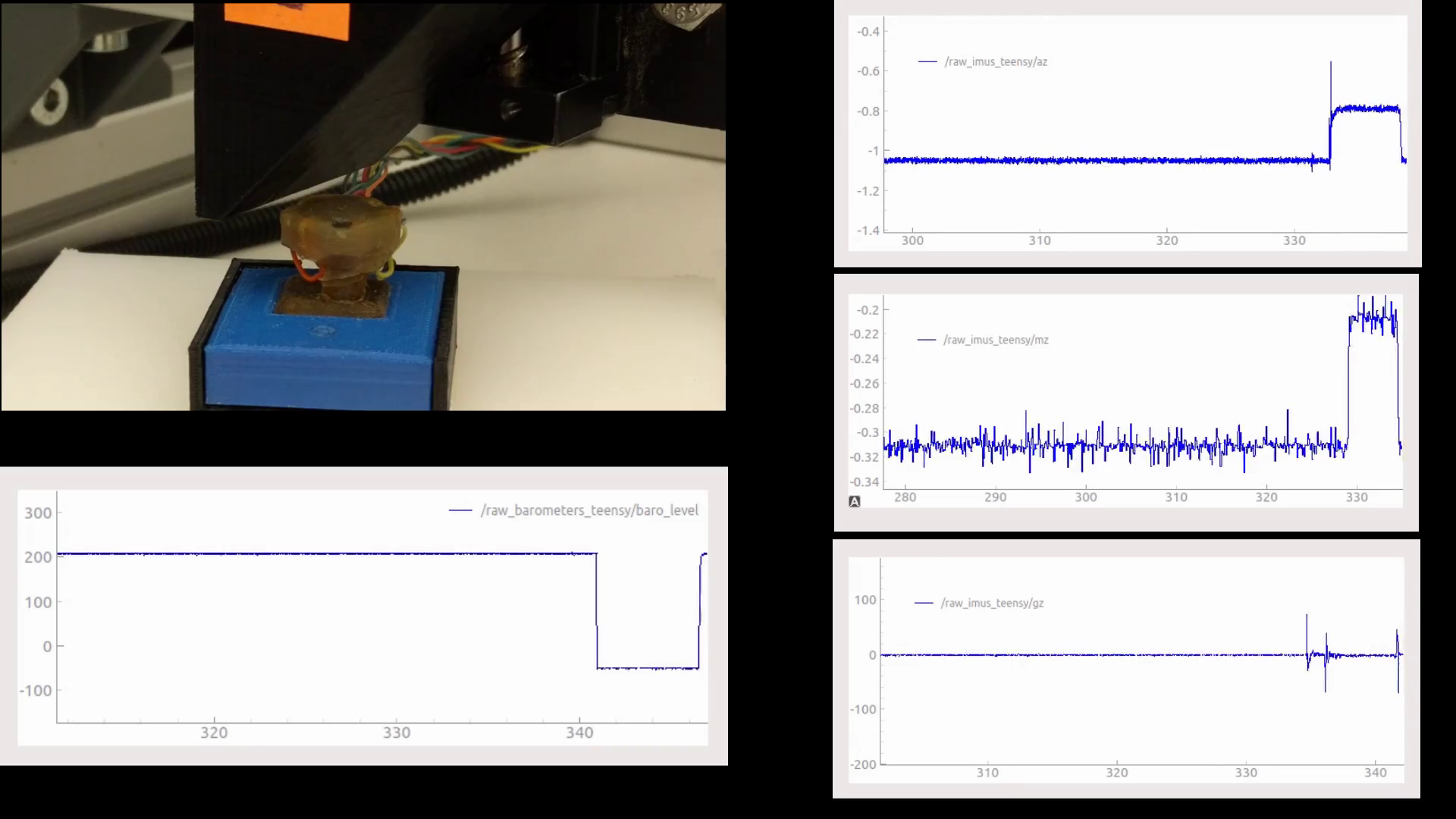Select the /raw_barometers_teensy/baro_level legend label
Screen dimensions: 1456x819
pos(589,510)
